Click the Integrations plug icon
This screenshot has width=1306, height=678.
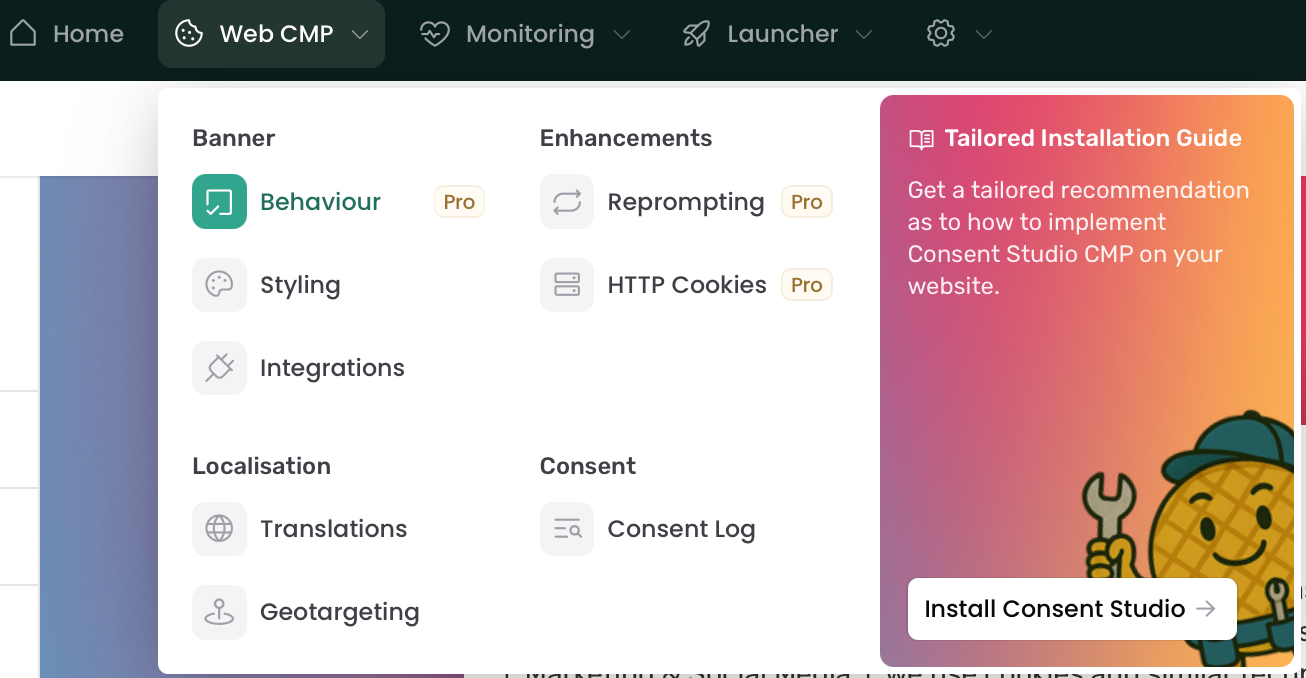point(219,368)
